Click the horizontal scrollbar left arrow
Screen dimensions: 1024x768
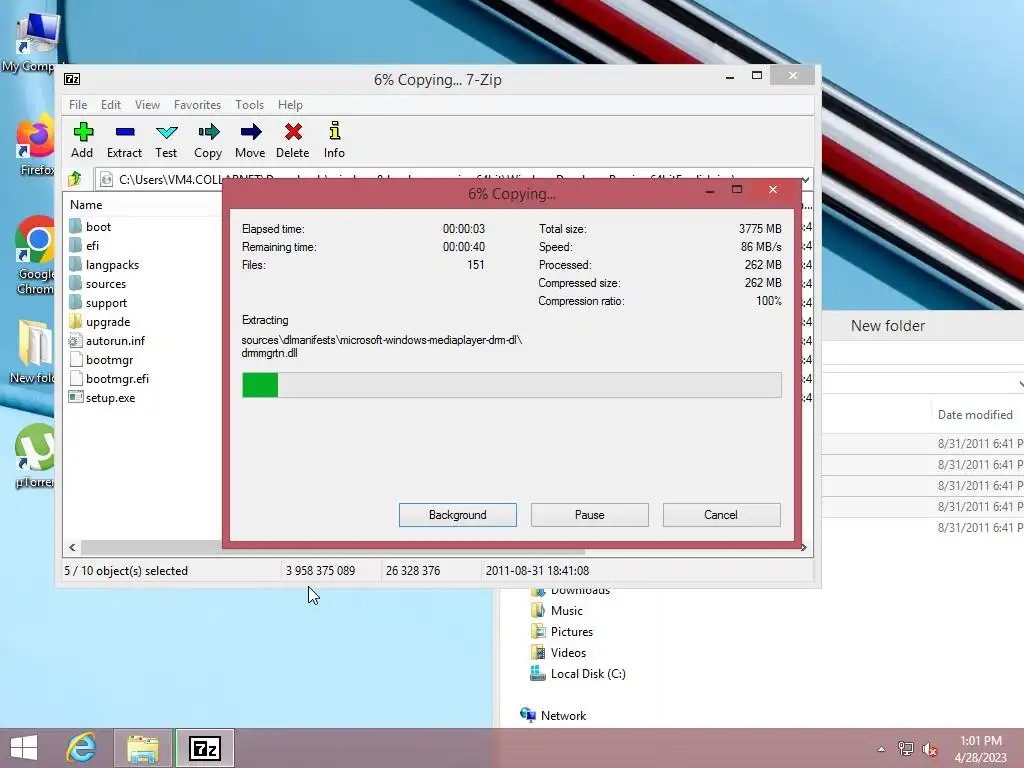coord(72,547)
